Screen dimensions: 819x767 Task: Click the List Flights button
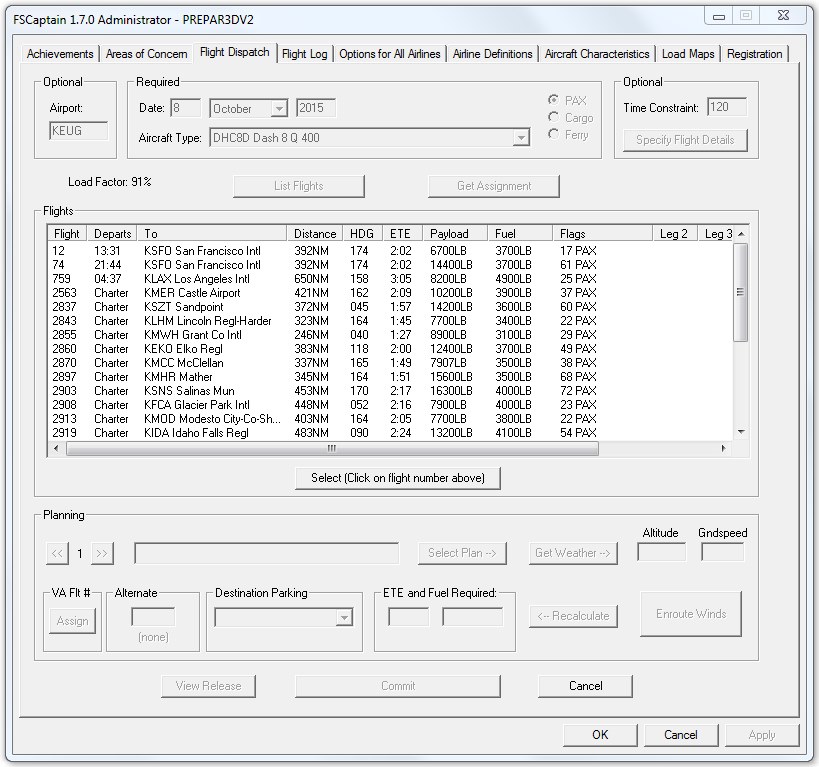tap(299, 186)
